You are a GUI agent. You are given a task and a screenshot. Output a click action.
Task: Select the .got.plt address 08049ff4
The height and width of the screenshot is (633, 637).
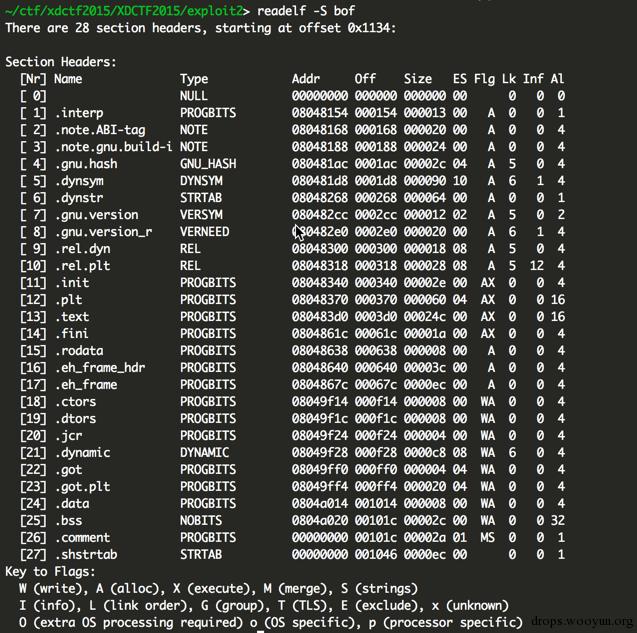tap(320, 486)
